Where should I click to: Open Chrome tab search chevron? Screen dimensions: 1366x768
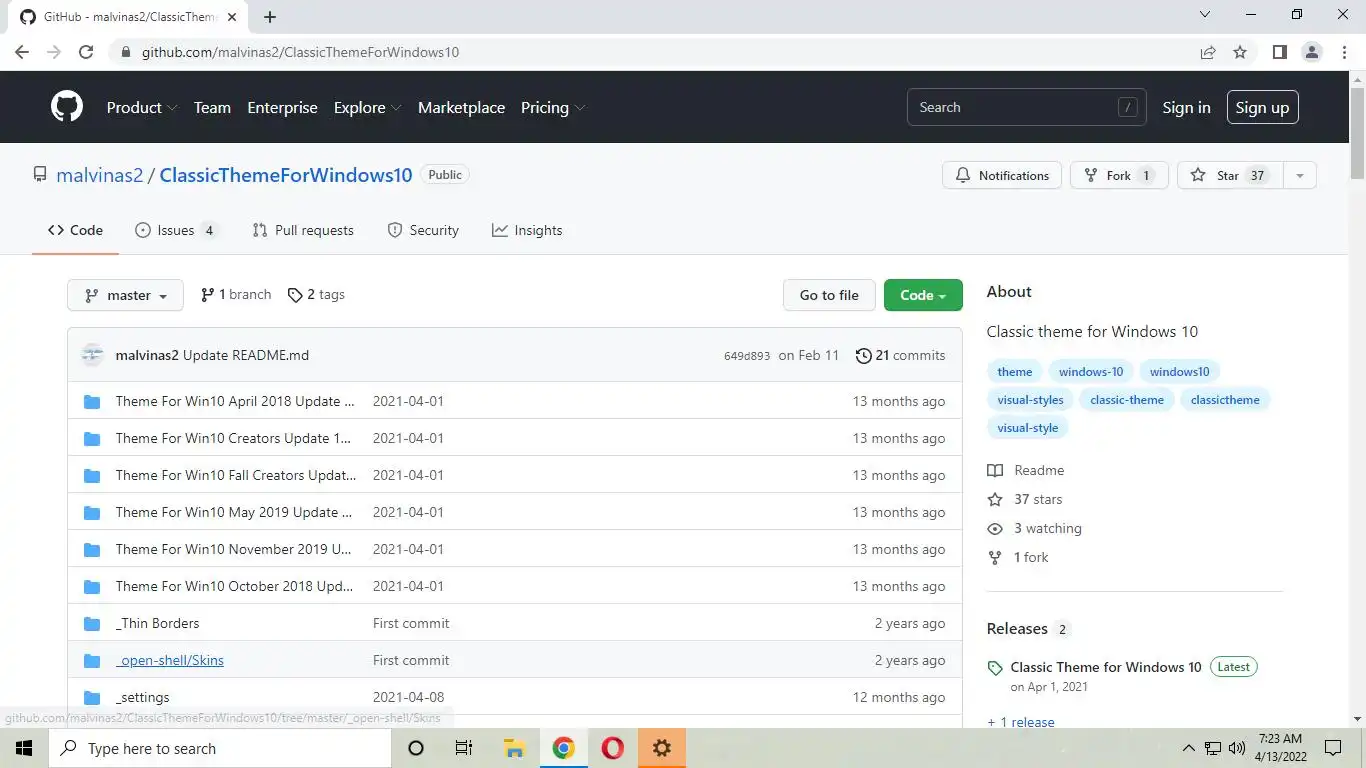(1205, 15)
